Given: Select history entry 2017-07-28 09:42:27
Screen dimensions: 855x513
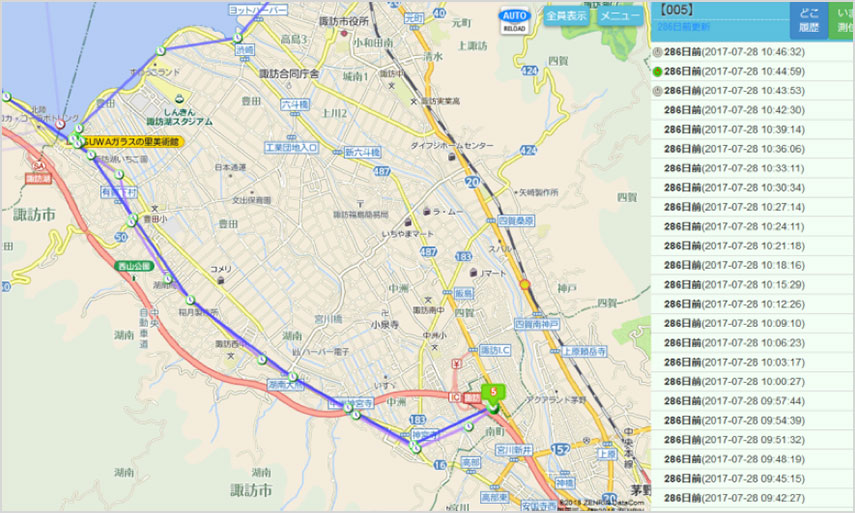Looking at the screenshot, I should pos(752,498).
